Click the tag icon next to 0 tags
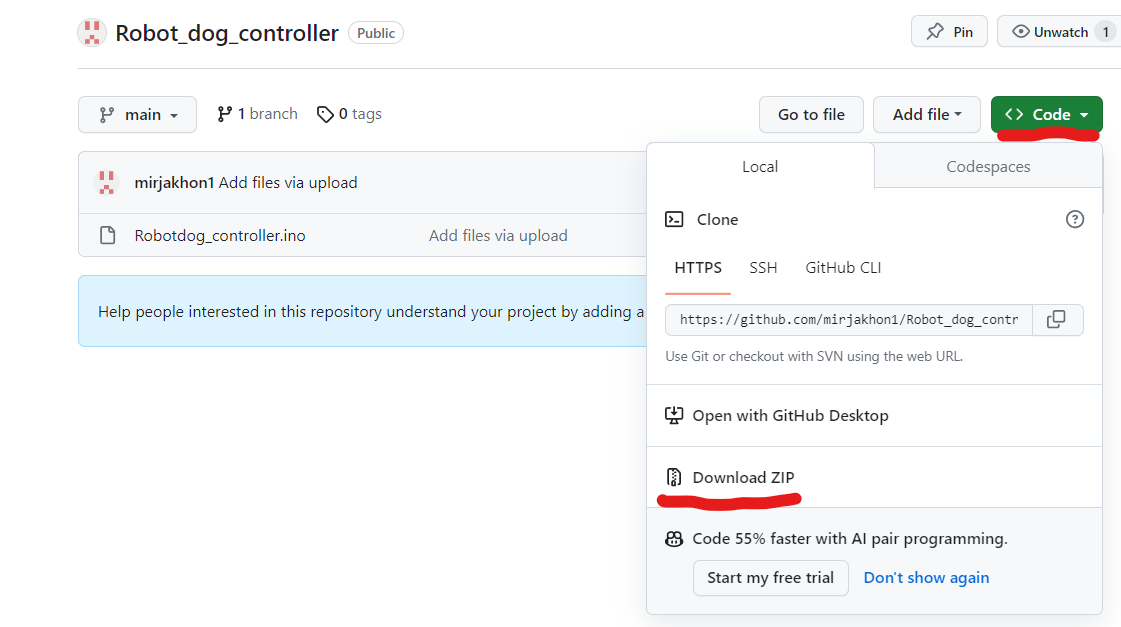The width and height of the screenshot is (1121, 627). pos(325,115)
